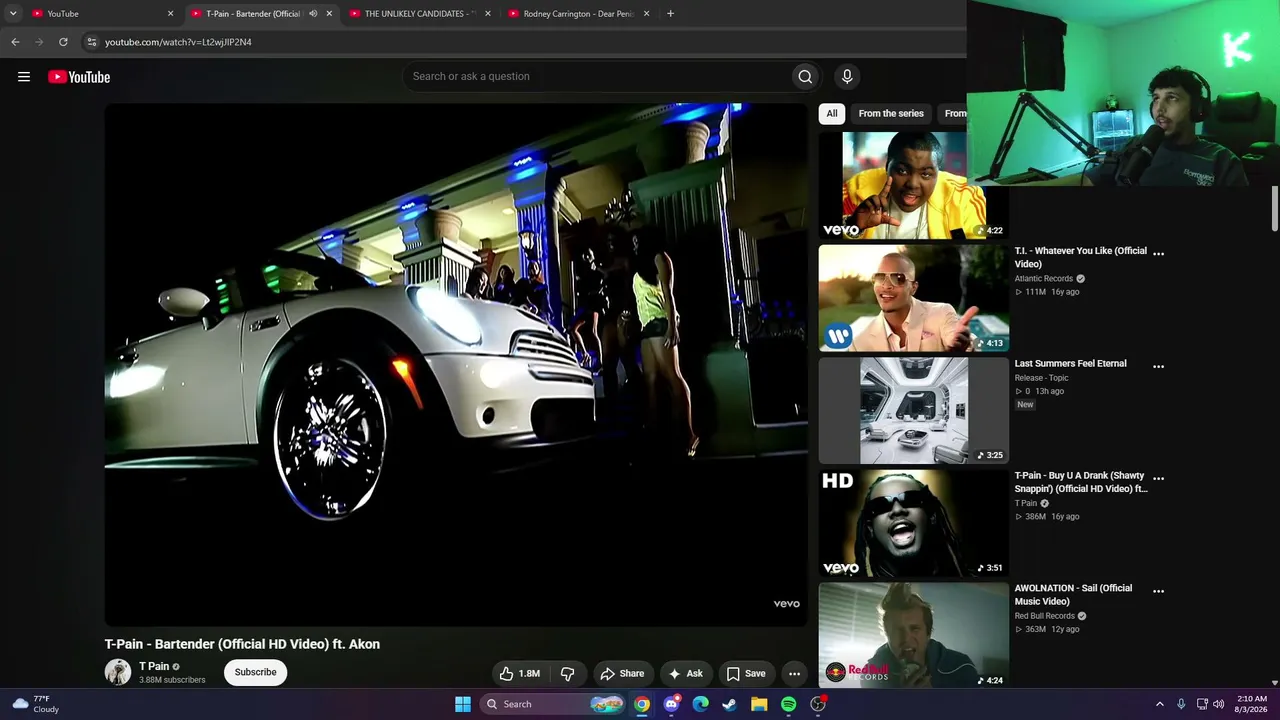The width and height of the screenshot is (1280, 720).
Task: Open more actions below the video
Action: pyautogui.click(x=794, y=673)
